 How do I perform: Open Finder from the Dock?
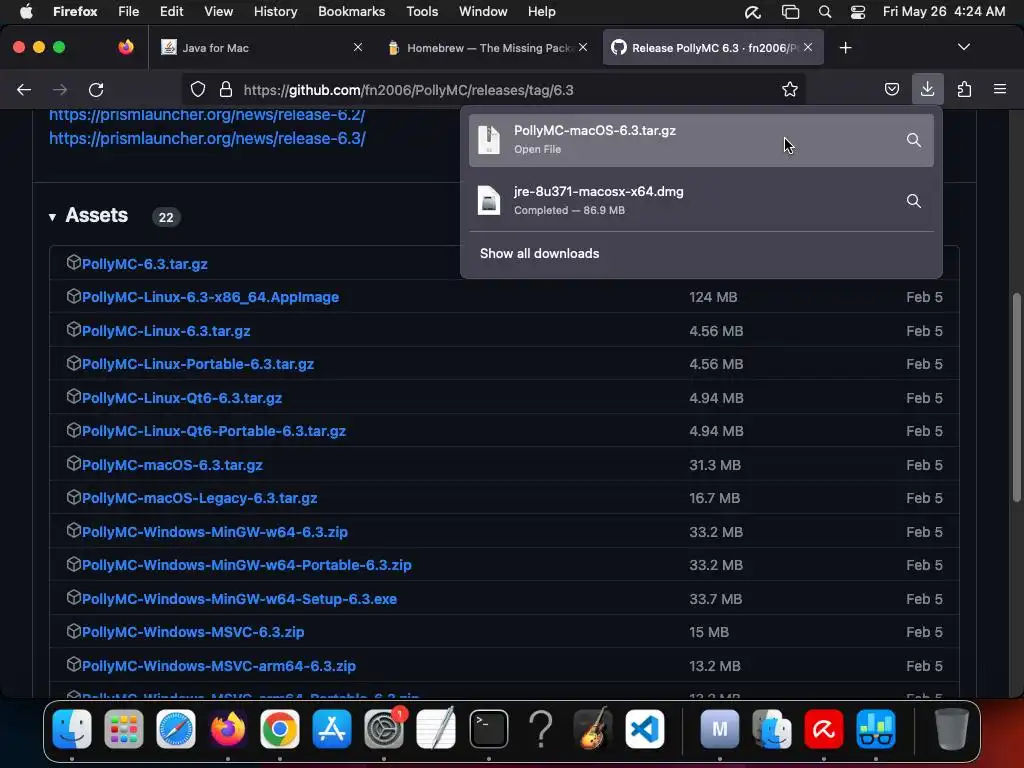click(72, 729)
